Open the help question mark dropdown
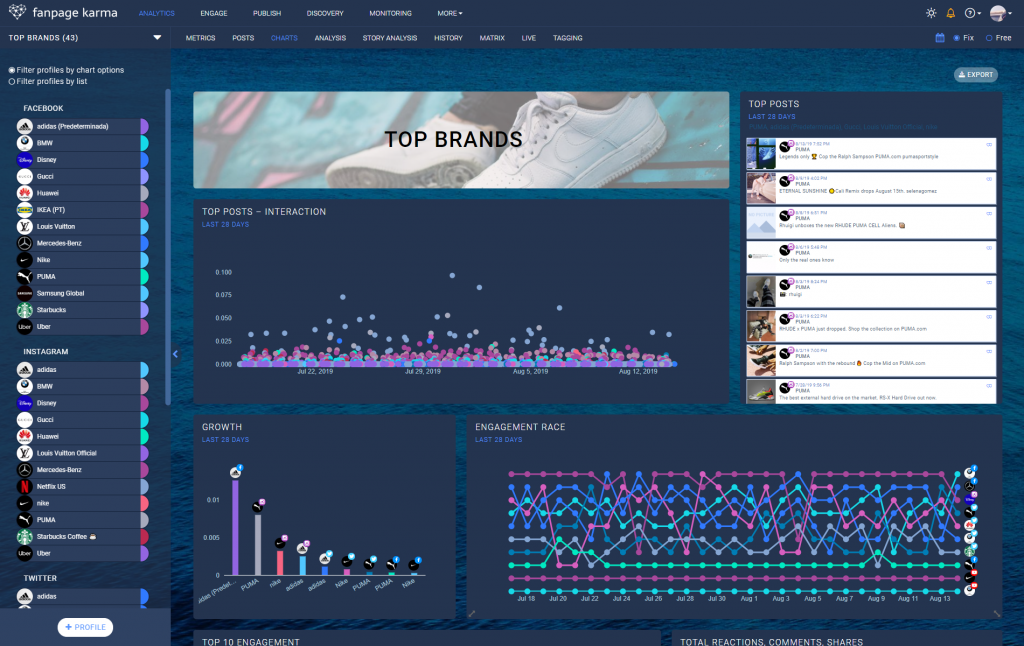Viewport: 1024px width, 646px height. (x=972, y=13)
